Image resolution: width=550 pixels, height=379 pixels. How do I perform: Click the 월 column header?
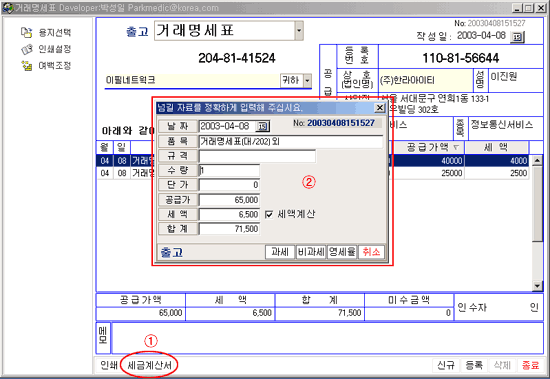(x=105, y=147)
